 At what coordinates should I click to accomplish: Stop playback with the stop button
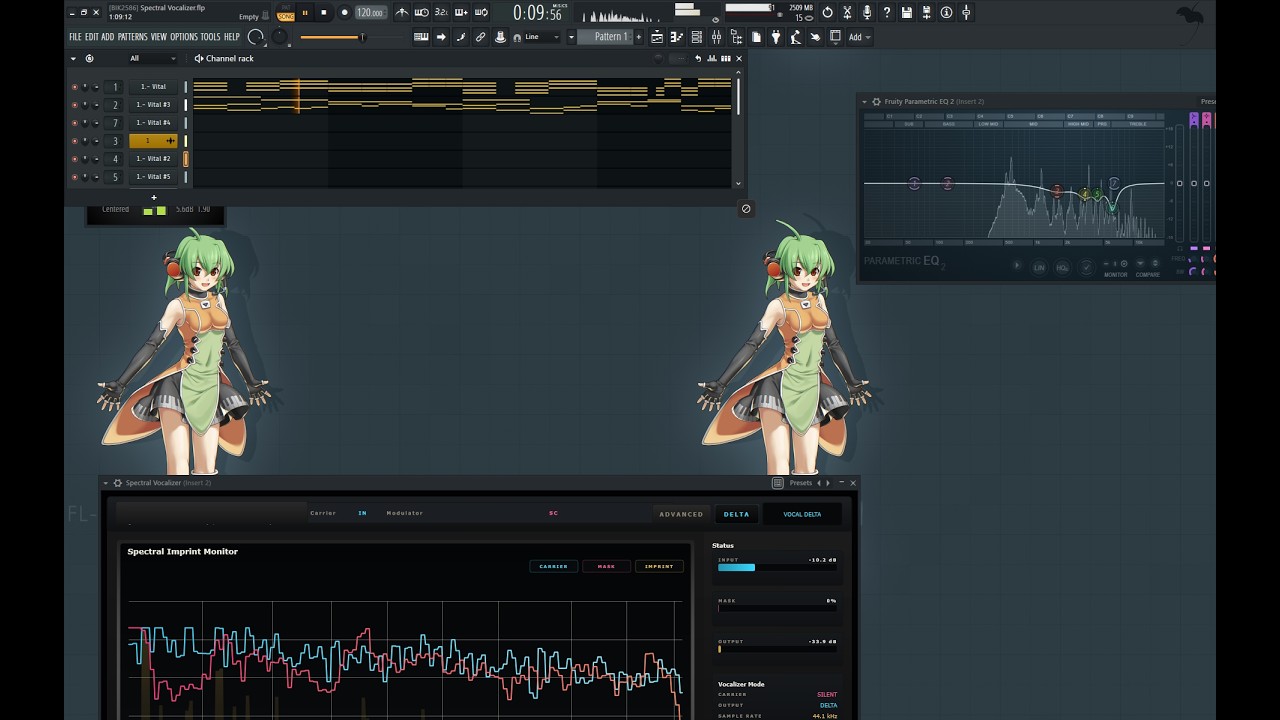click(x=323, y=13)
